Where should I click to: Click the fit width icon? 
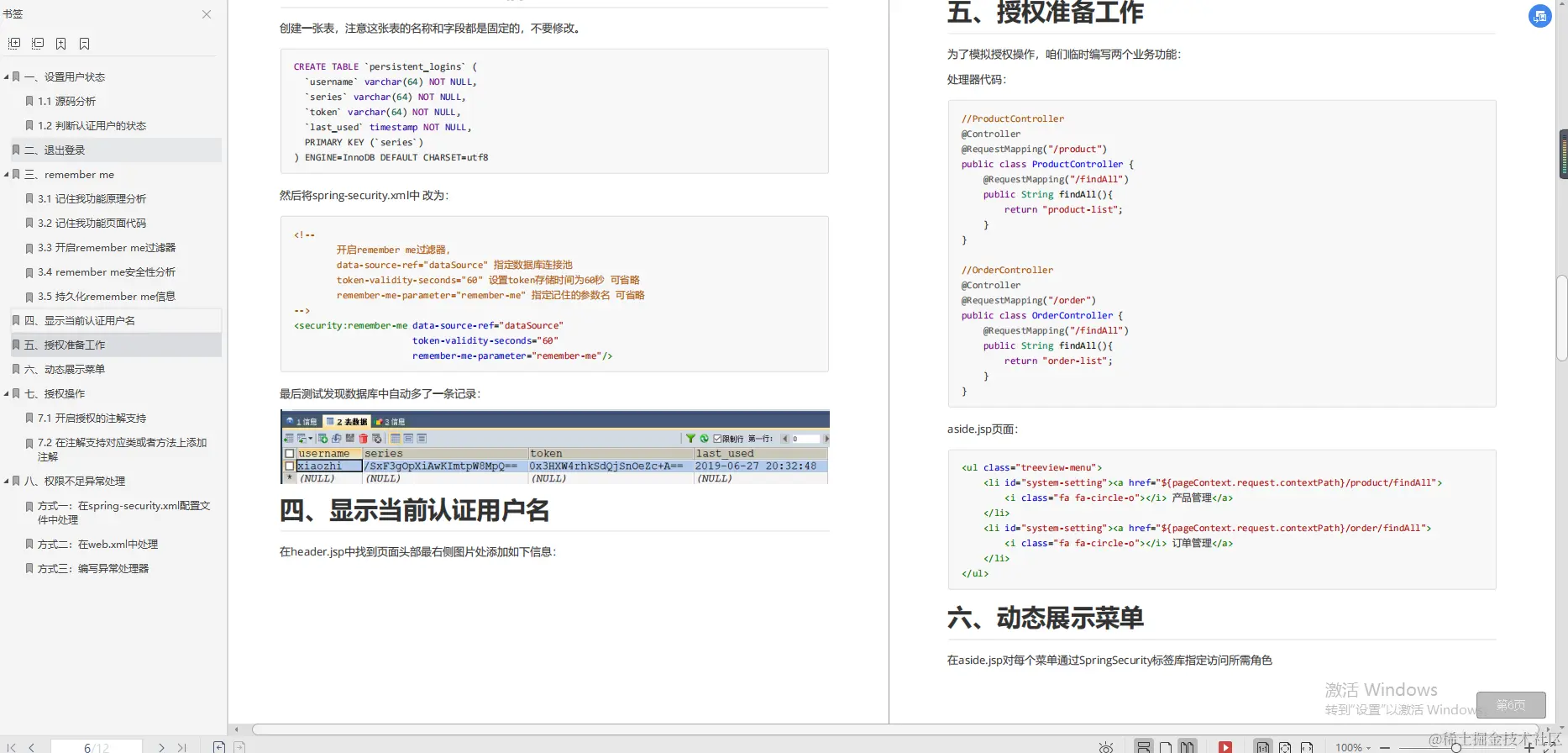coord(1307,747)
